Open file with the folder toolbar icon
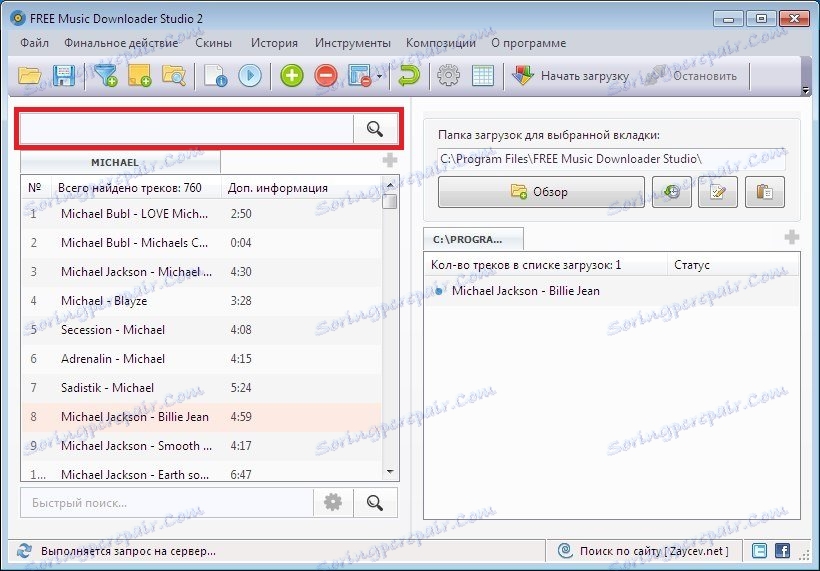Screen dimensions: 820x571 coord(29,76)
